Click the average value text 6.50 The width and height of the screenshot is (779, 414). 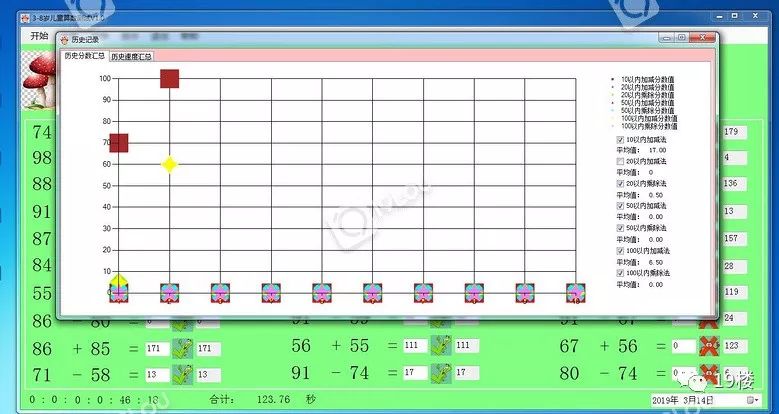pyautogui.click(x=656, y=262)
